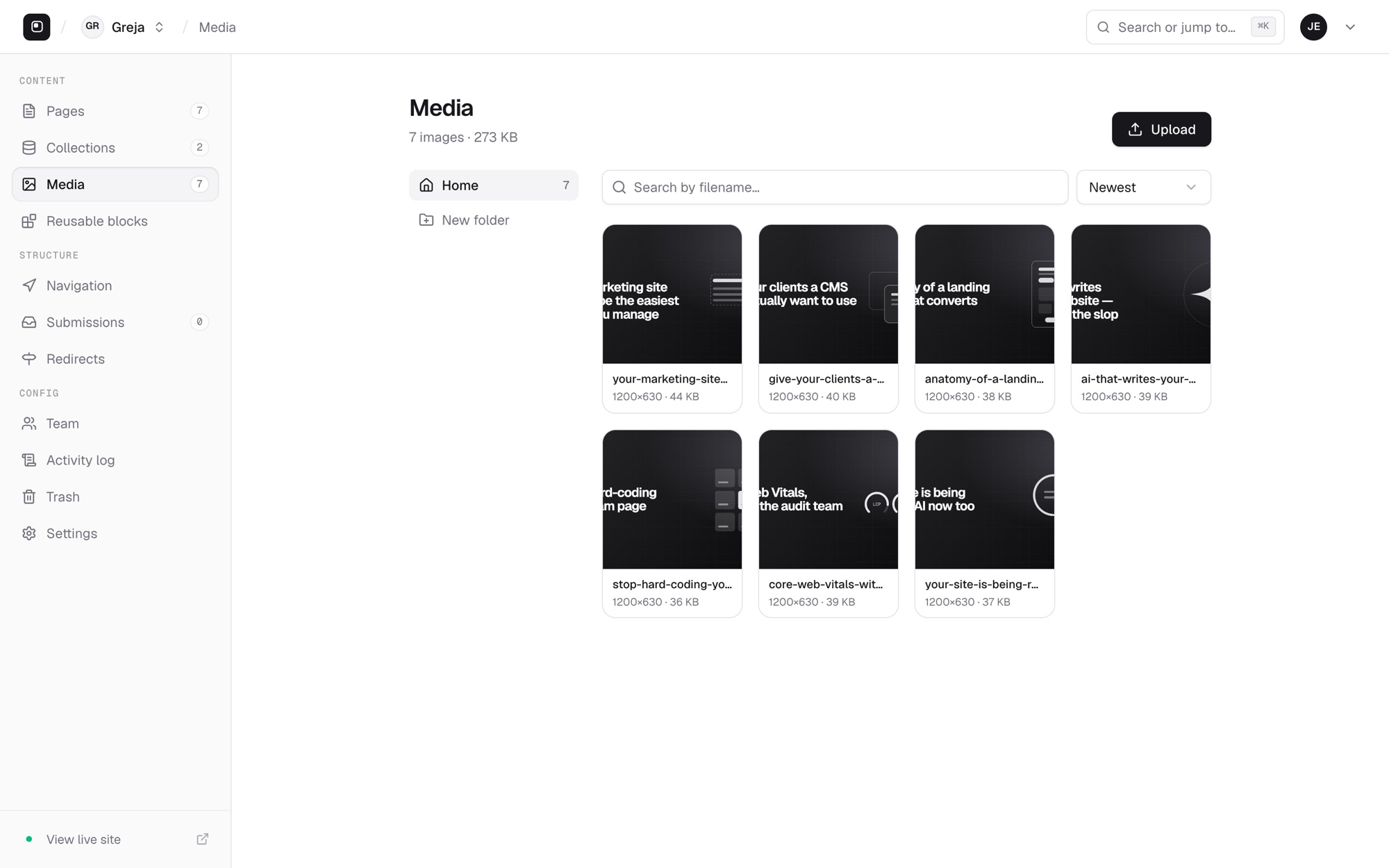Click the GR workspace avatar

[92, 27]
